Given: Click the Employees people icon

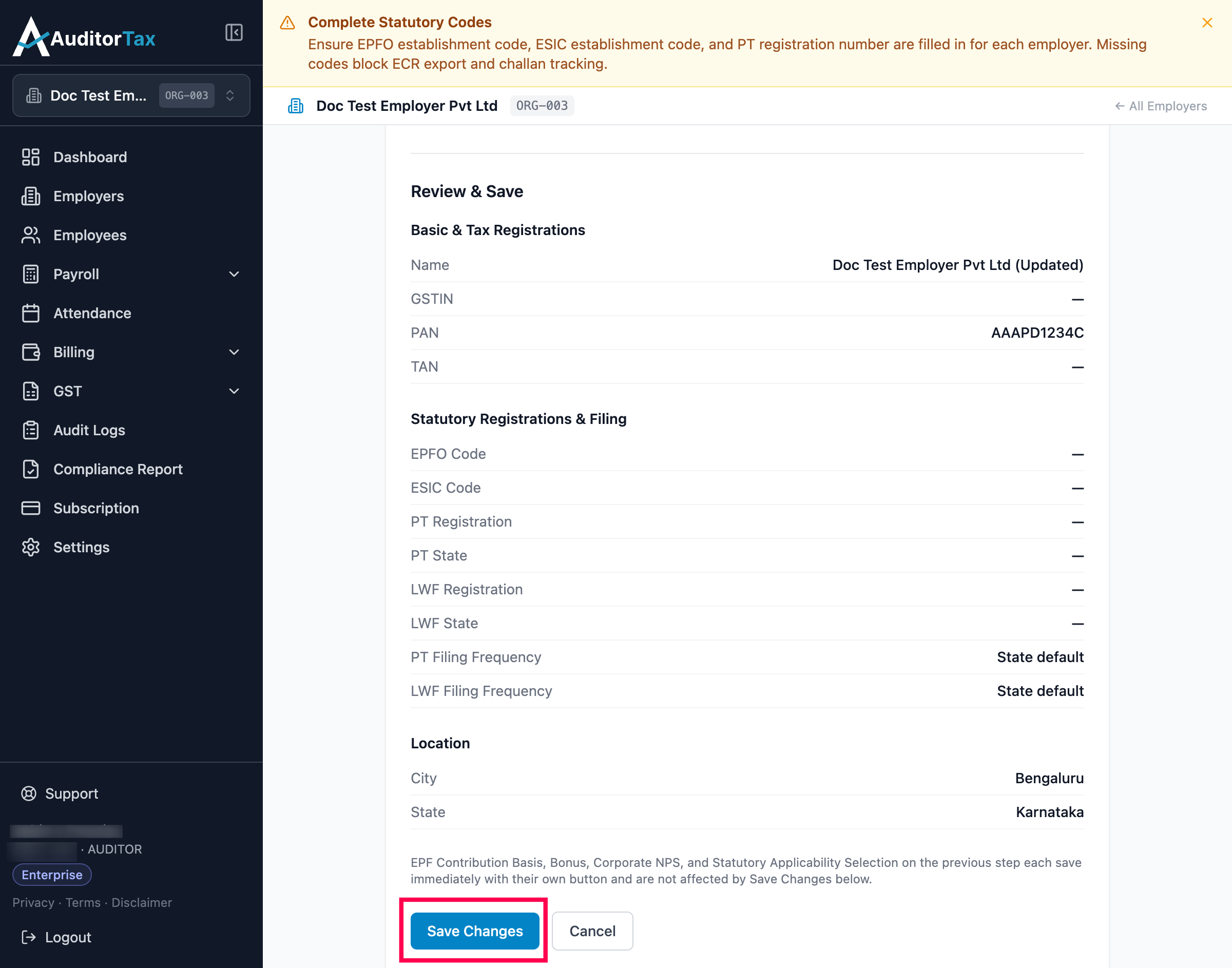Looking at the screenshot, I should coord(31,235).
